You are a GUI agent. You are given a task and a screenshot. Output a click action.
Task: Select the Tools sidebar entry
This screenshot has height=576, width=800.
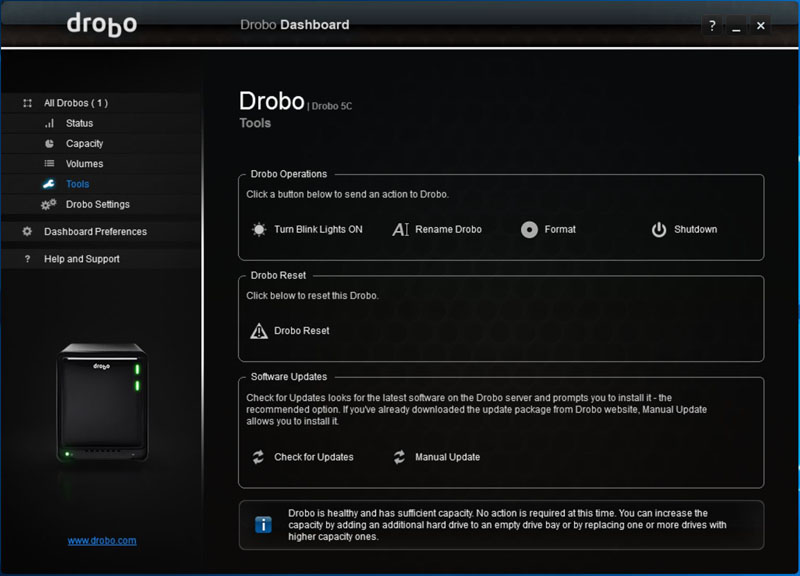point(78,184)
